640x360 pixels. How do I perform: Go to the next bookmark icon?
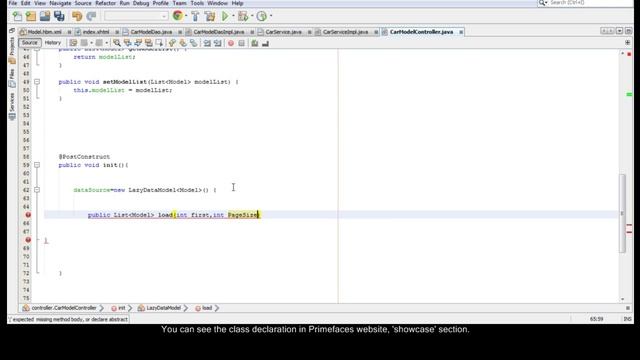[183, 43]
